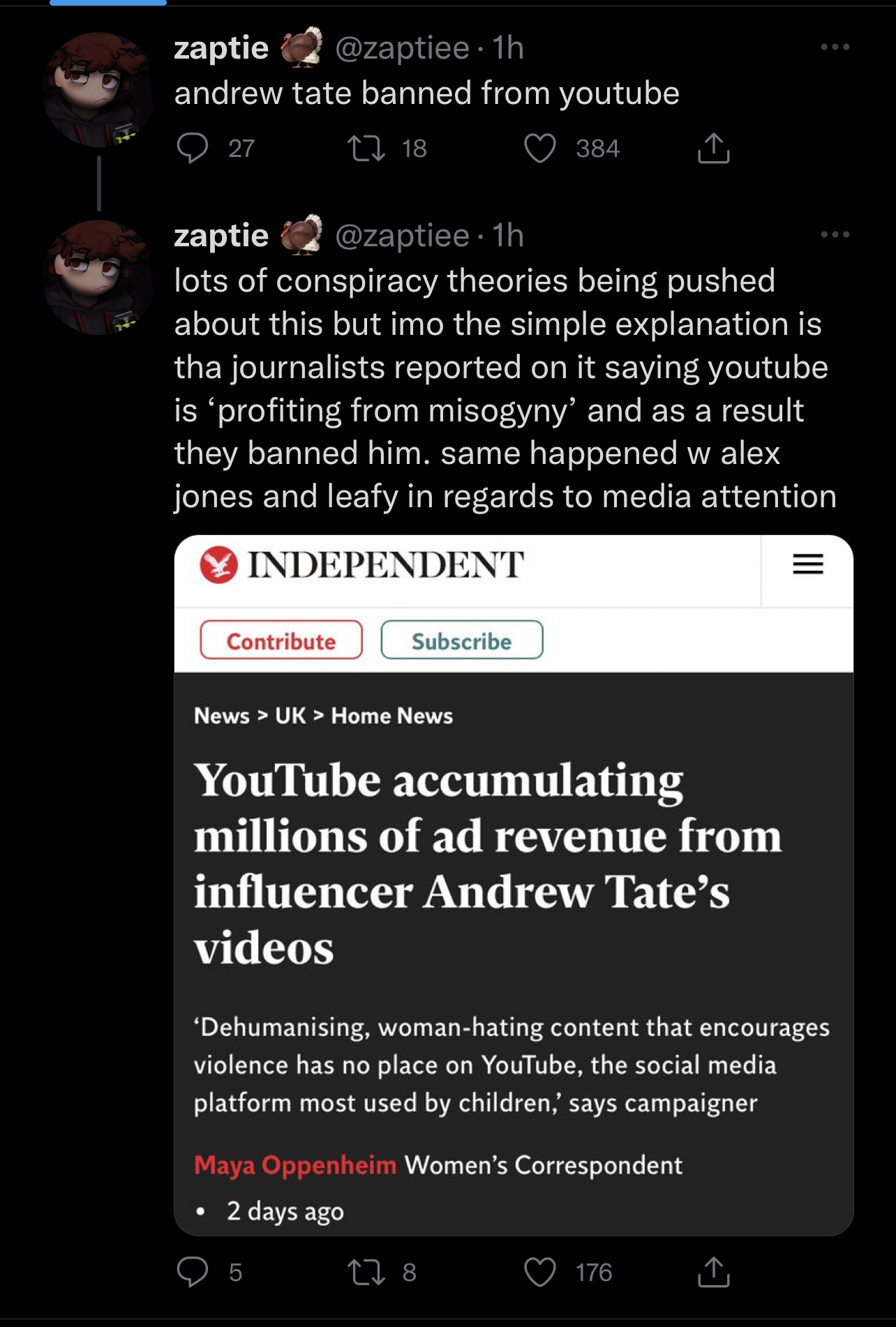Open the YouTube ad revenue article headline
Screen dimensions: 896x1327
coord(488,864)
